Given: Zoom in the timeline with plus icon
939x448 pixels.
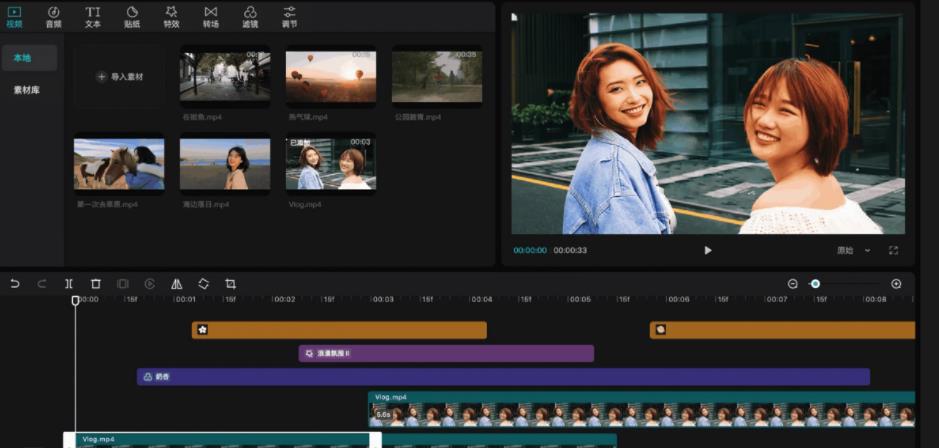Looking at the screenshot, I should 896,284.
